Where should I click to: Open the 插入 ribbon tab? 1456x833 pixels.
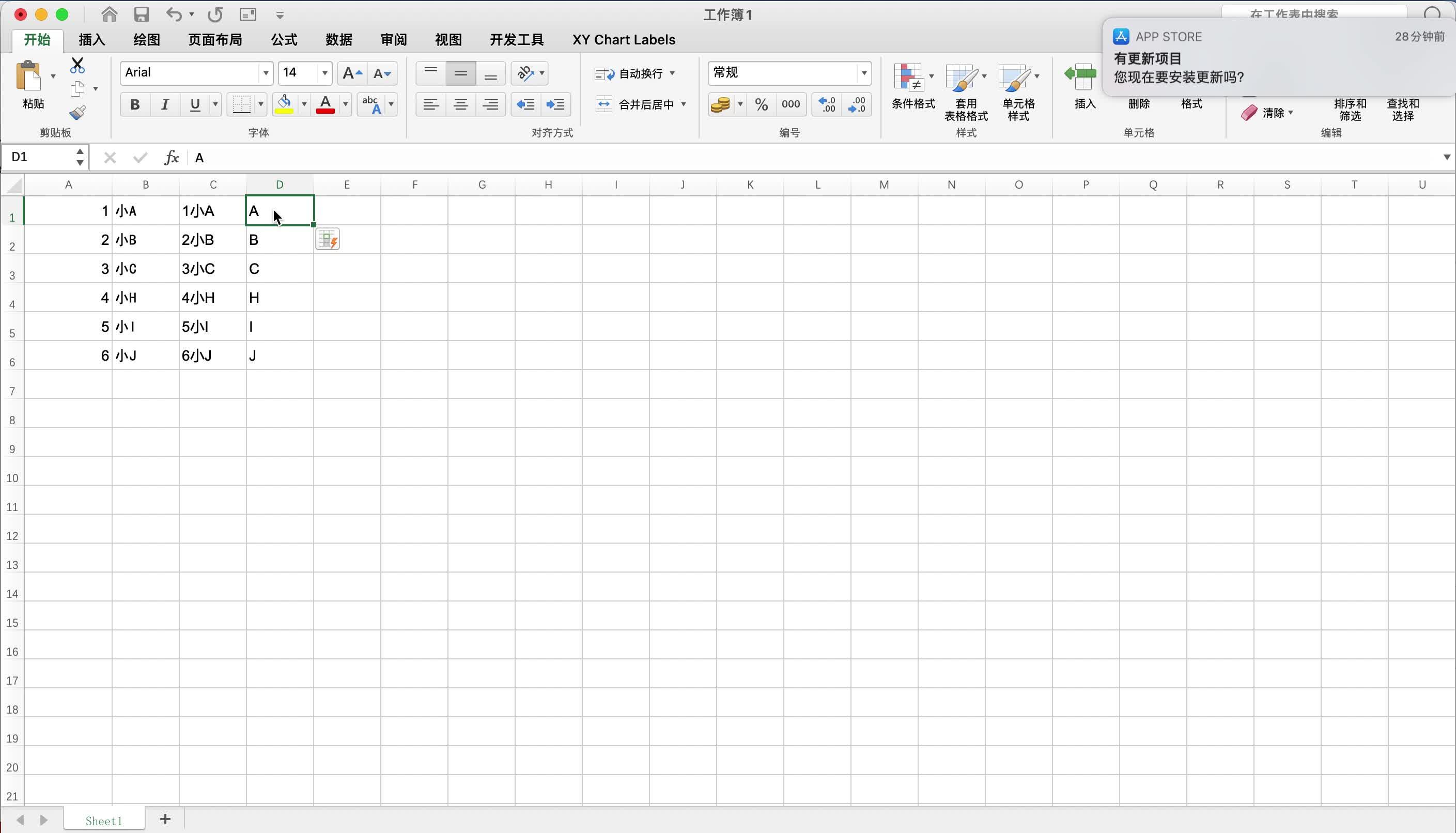tap(92, 39)
